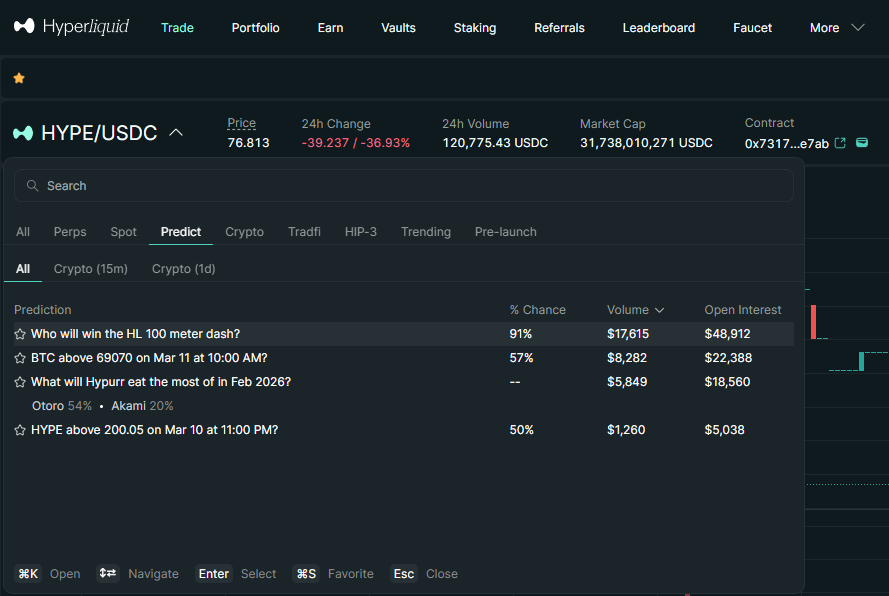The image size is (889, 596).
Task: Open the Portfolio page link
Action: (x=255, y=28)
